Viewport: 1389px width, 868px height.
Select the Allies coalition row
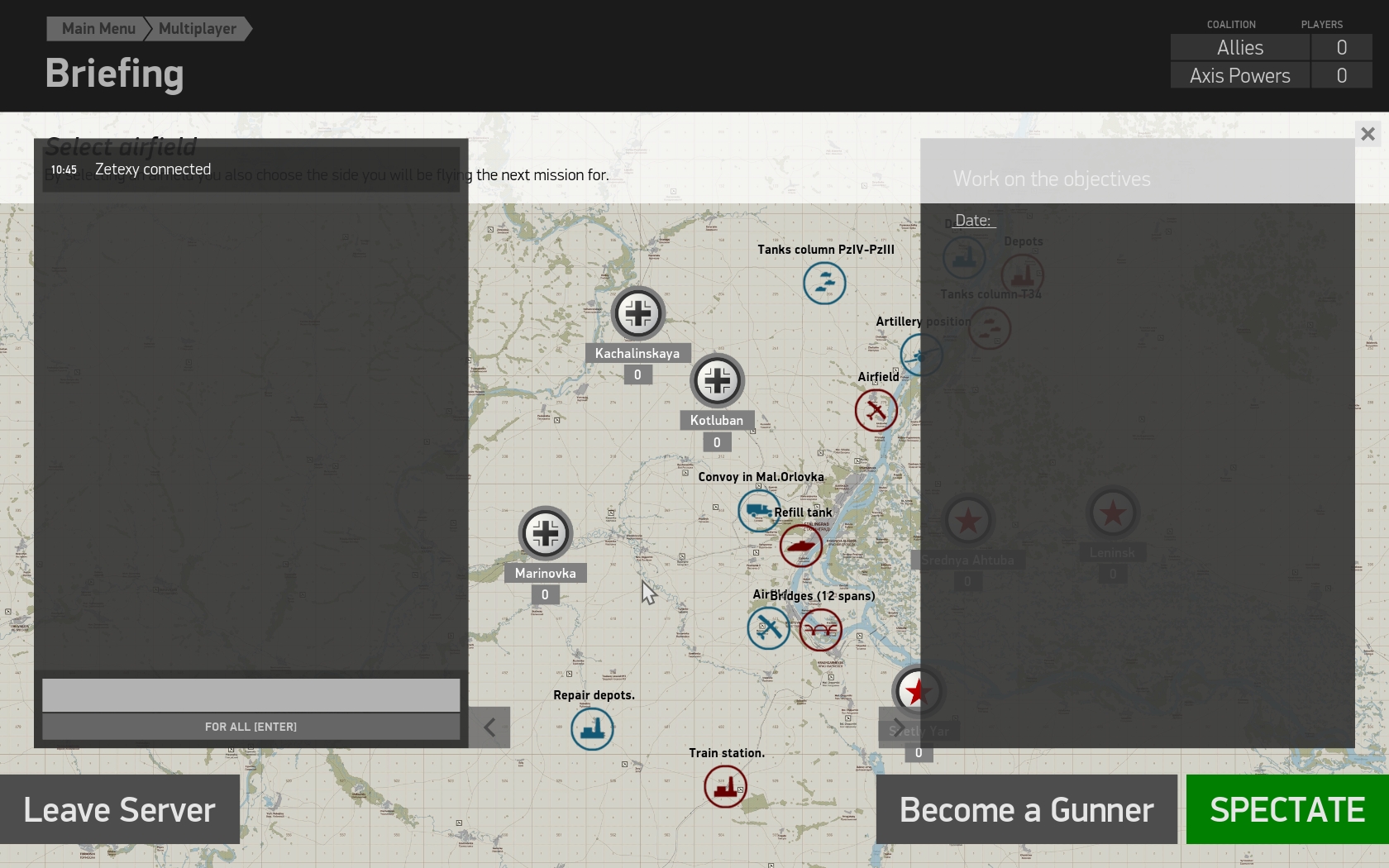point(1272,48)
